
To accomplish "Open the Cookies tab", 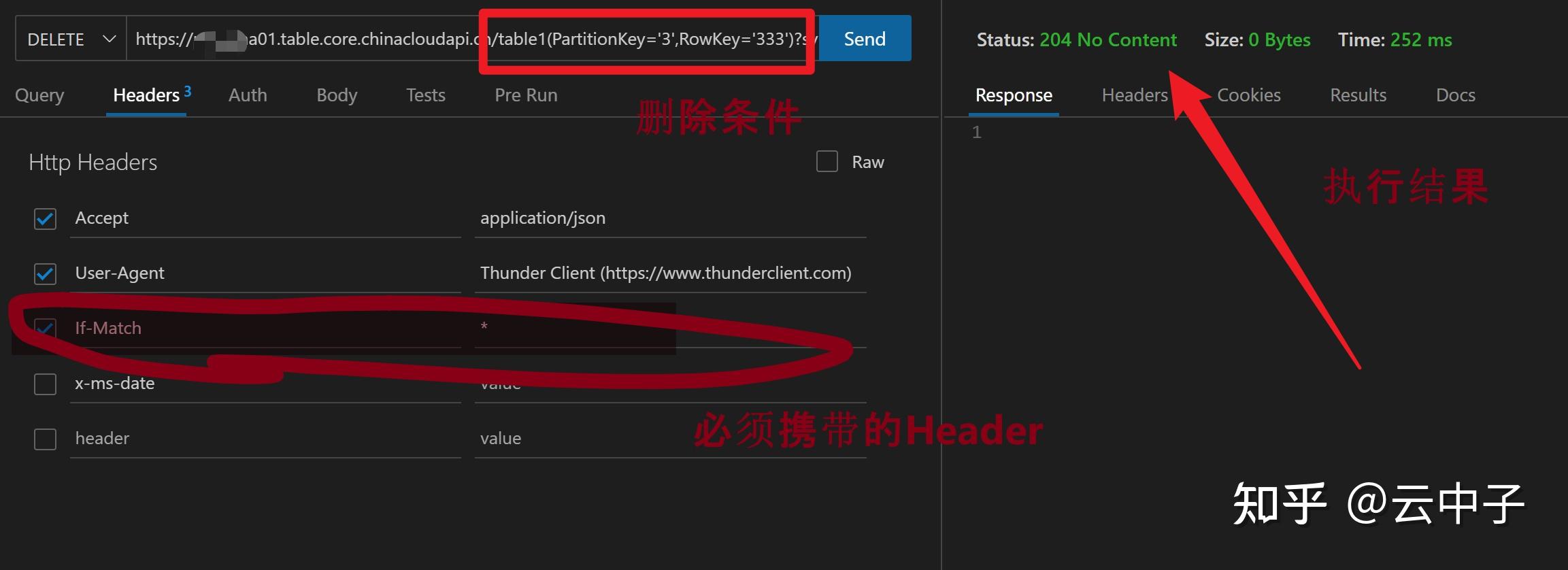I will click(1248, 95).
